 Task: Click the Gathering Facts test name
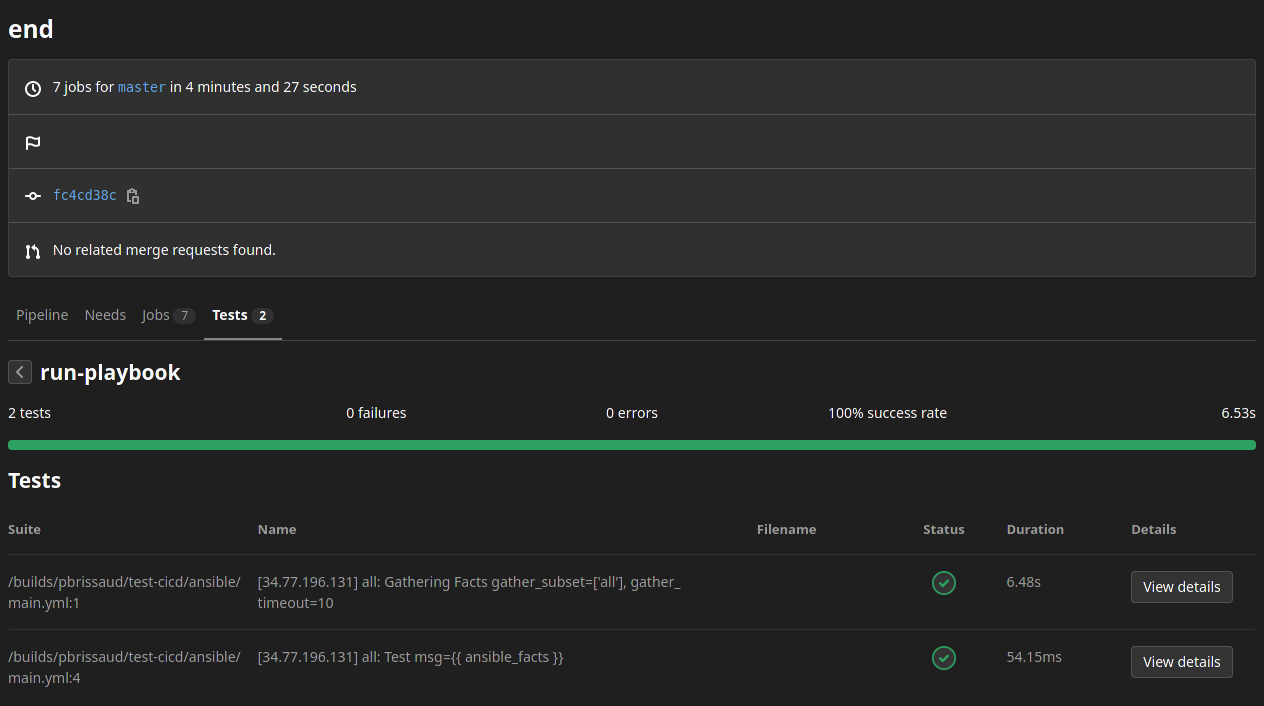469,592
